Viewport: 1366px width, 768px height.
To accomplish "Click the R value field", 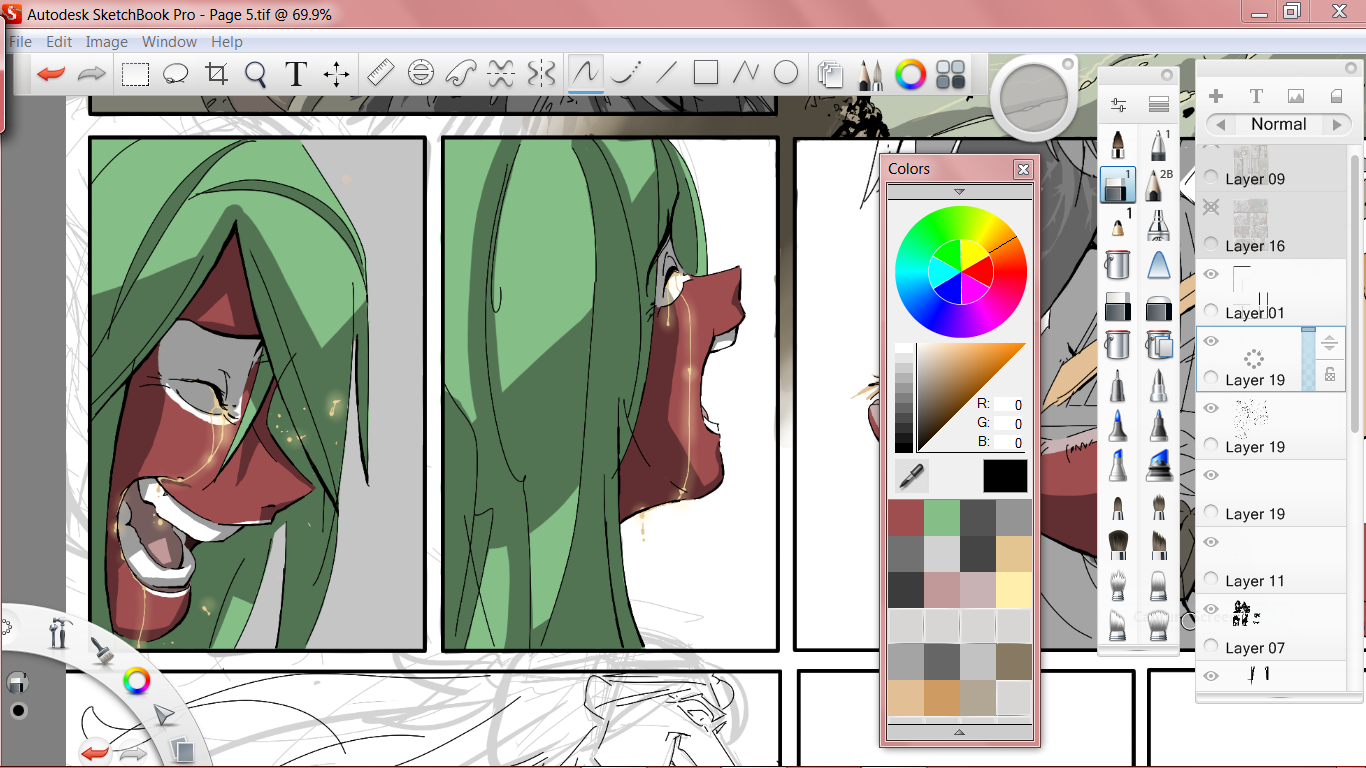I will tap(1008, 405).
